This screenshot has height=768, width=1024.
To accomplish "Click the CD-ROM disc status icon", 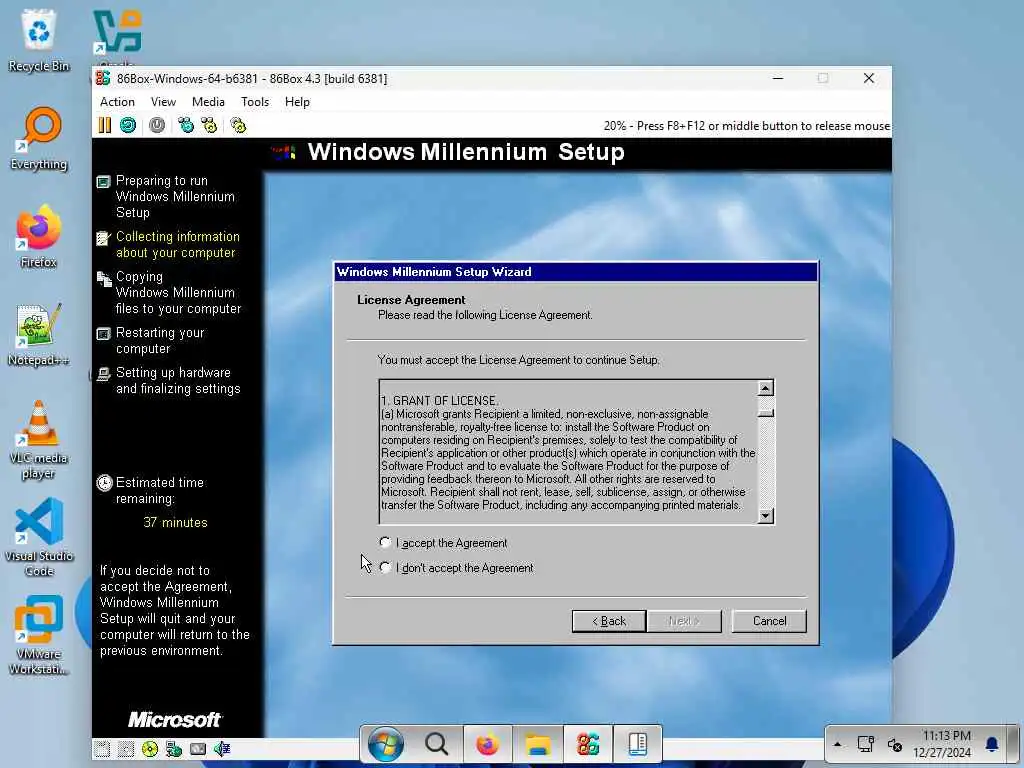I will click(x=150, y=749).
